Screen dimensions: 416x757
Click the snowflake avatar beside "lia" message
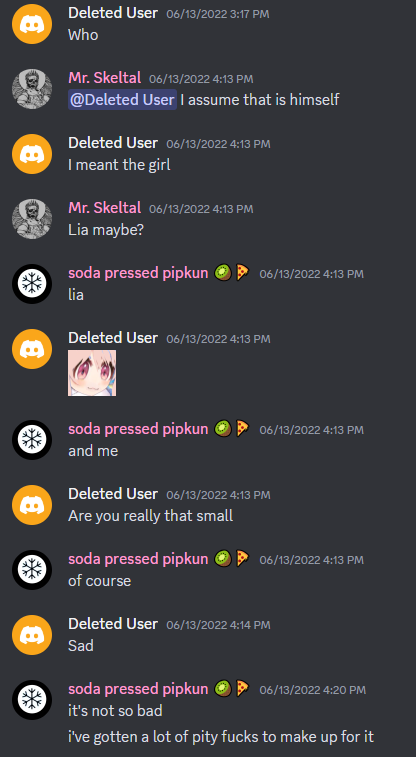point(32,284)
